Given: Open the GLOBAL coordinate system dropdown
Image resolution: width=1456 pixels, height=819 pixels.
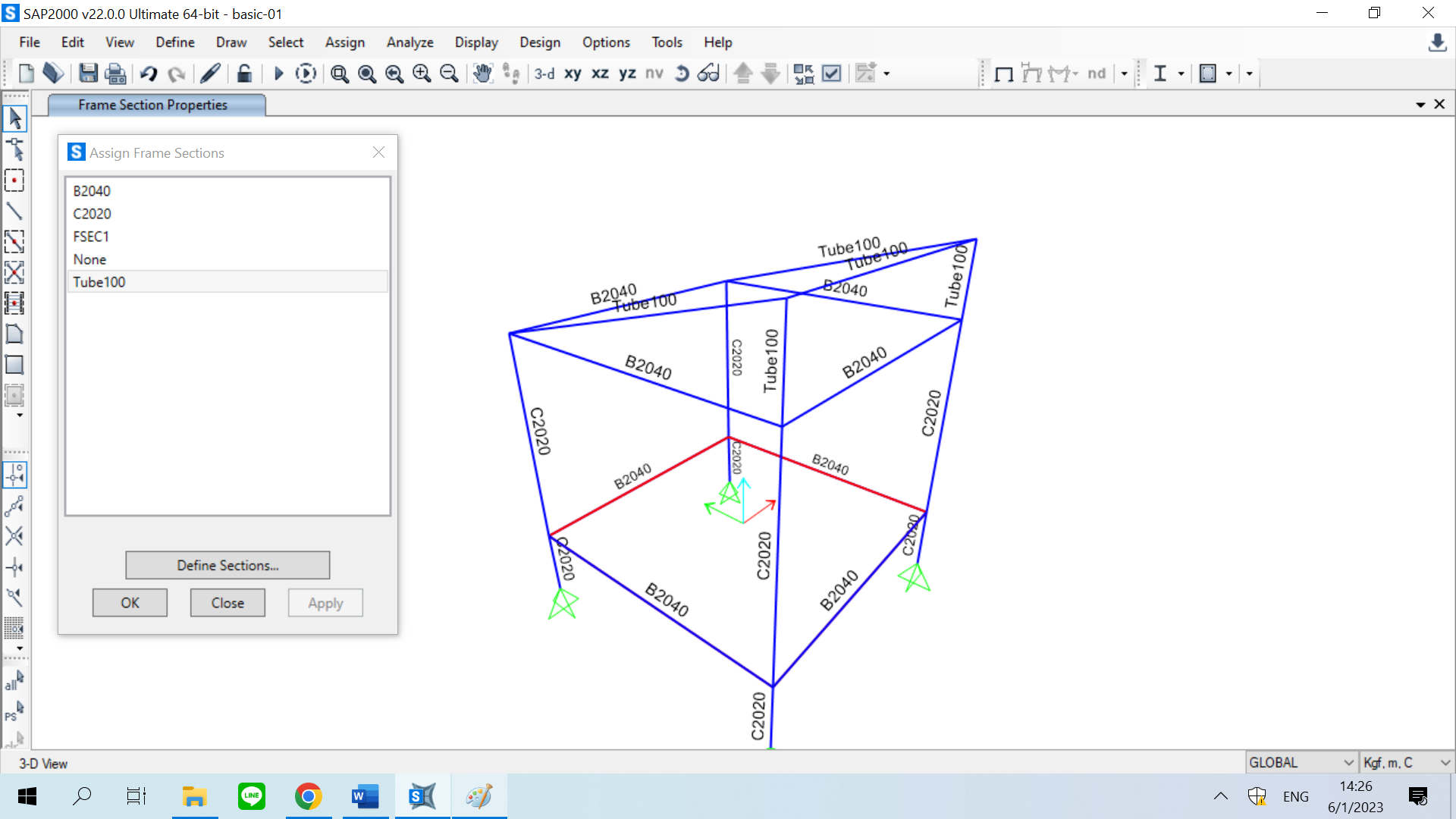Looking at the screenshot, I should click(1301, 762).
